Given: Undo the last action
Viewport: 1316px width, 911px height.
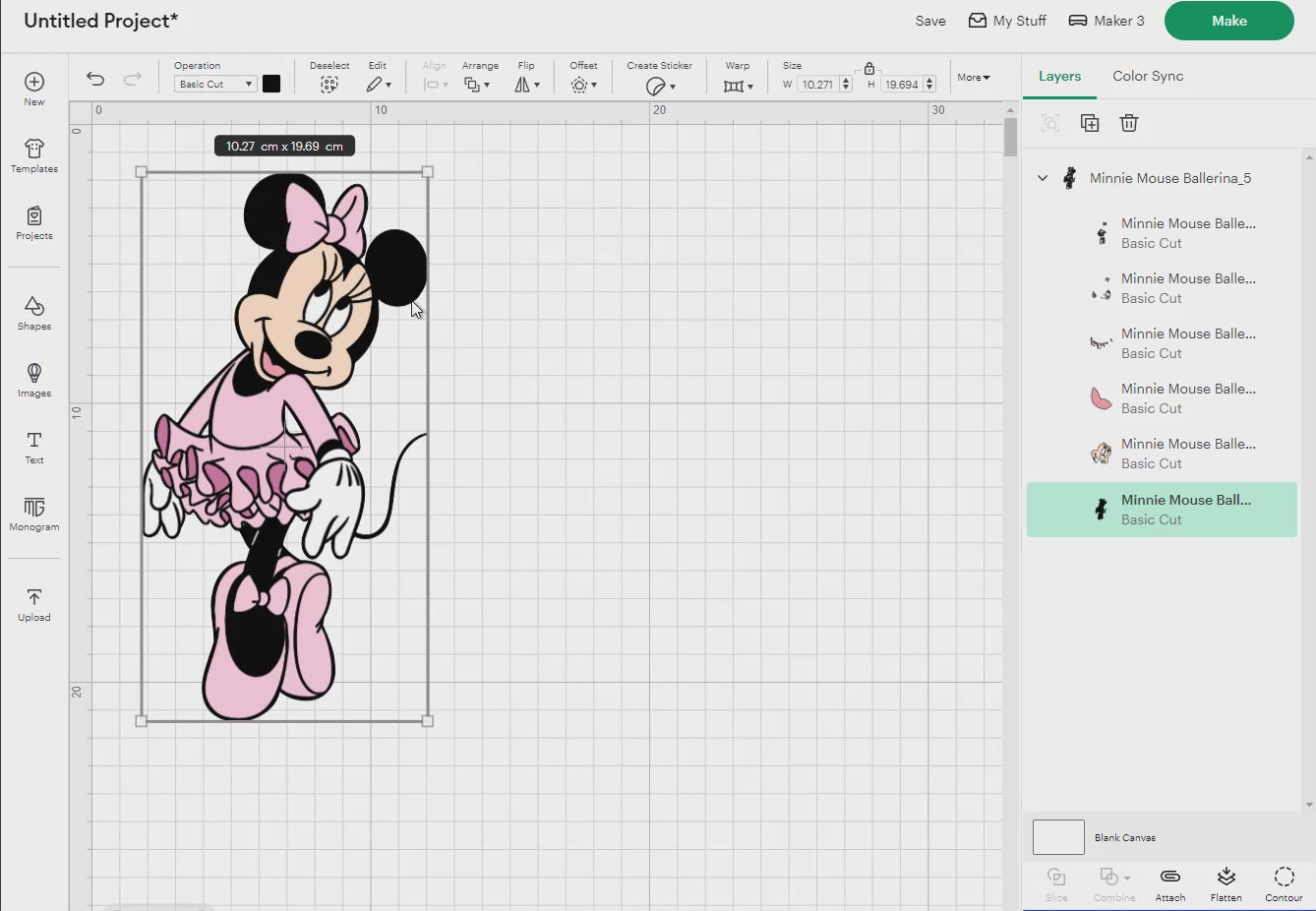Looking at the screenshot, I should click(95, 79).
